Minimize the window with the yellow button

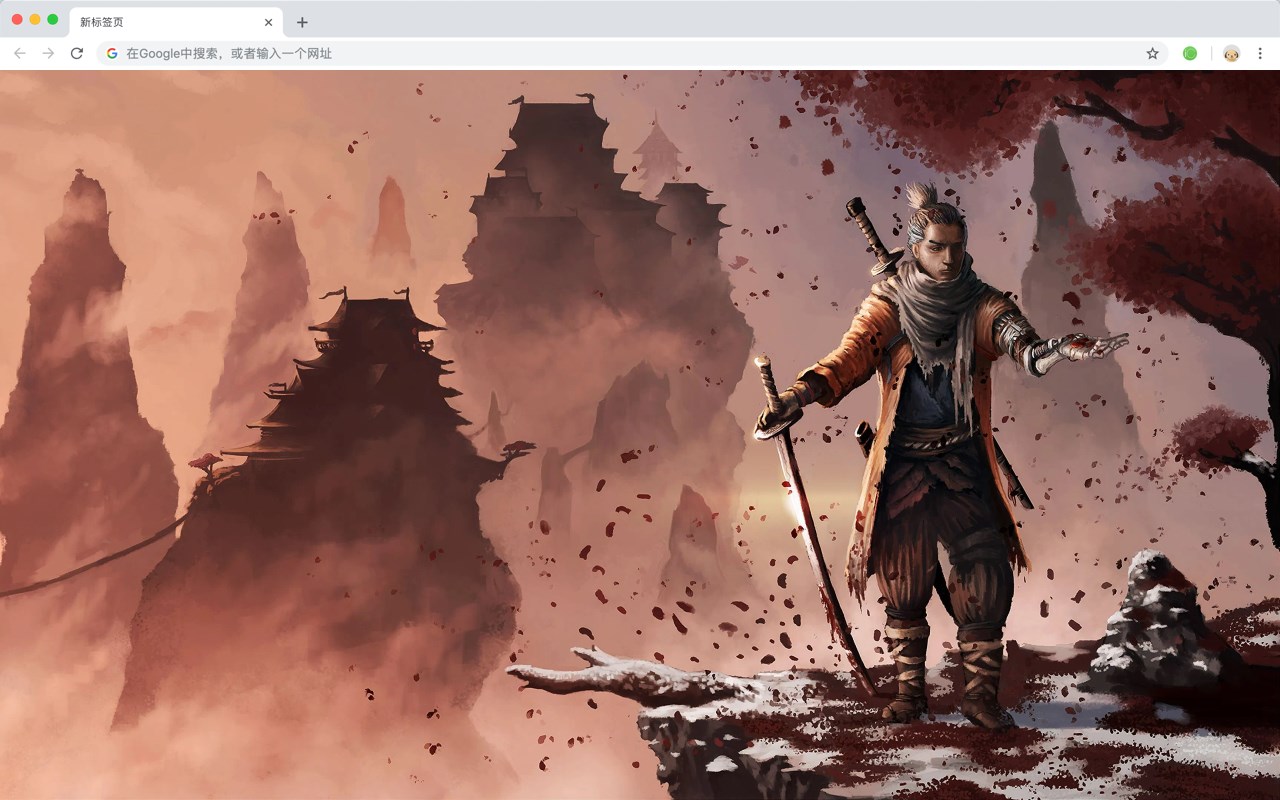[35, 20]
